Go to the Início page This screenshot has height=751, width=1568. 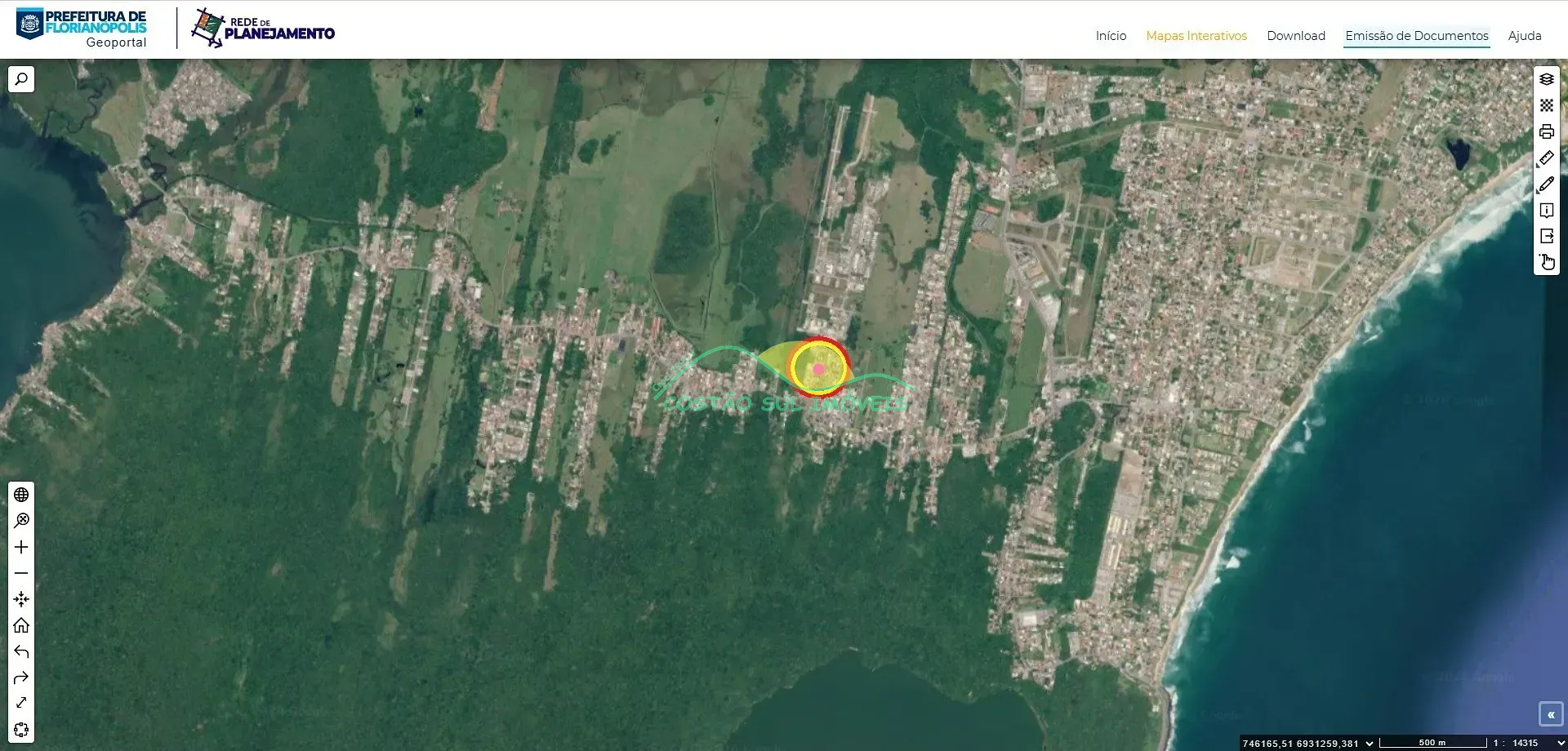pos(1111,36)
